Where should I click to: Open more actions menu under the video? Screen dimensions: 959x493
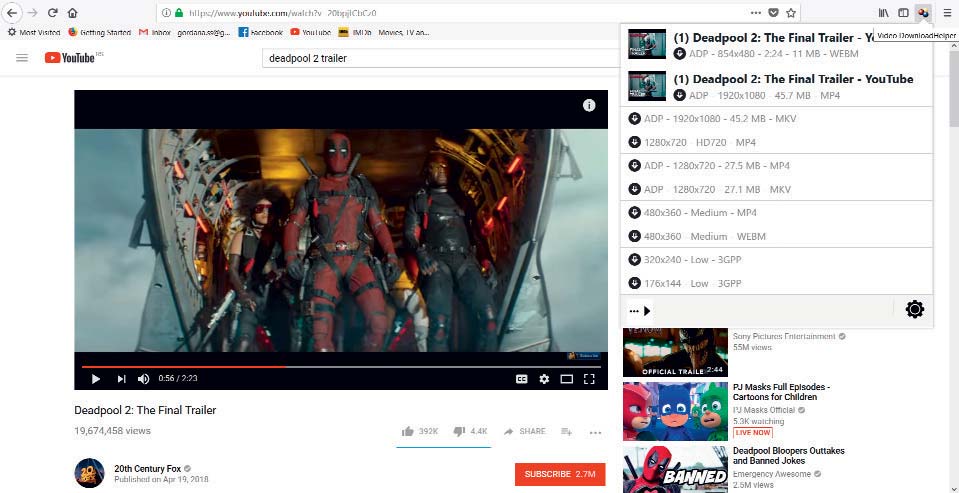[595, 432]
